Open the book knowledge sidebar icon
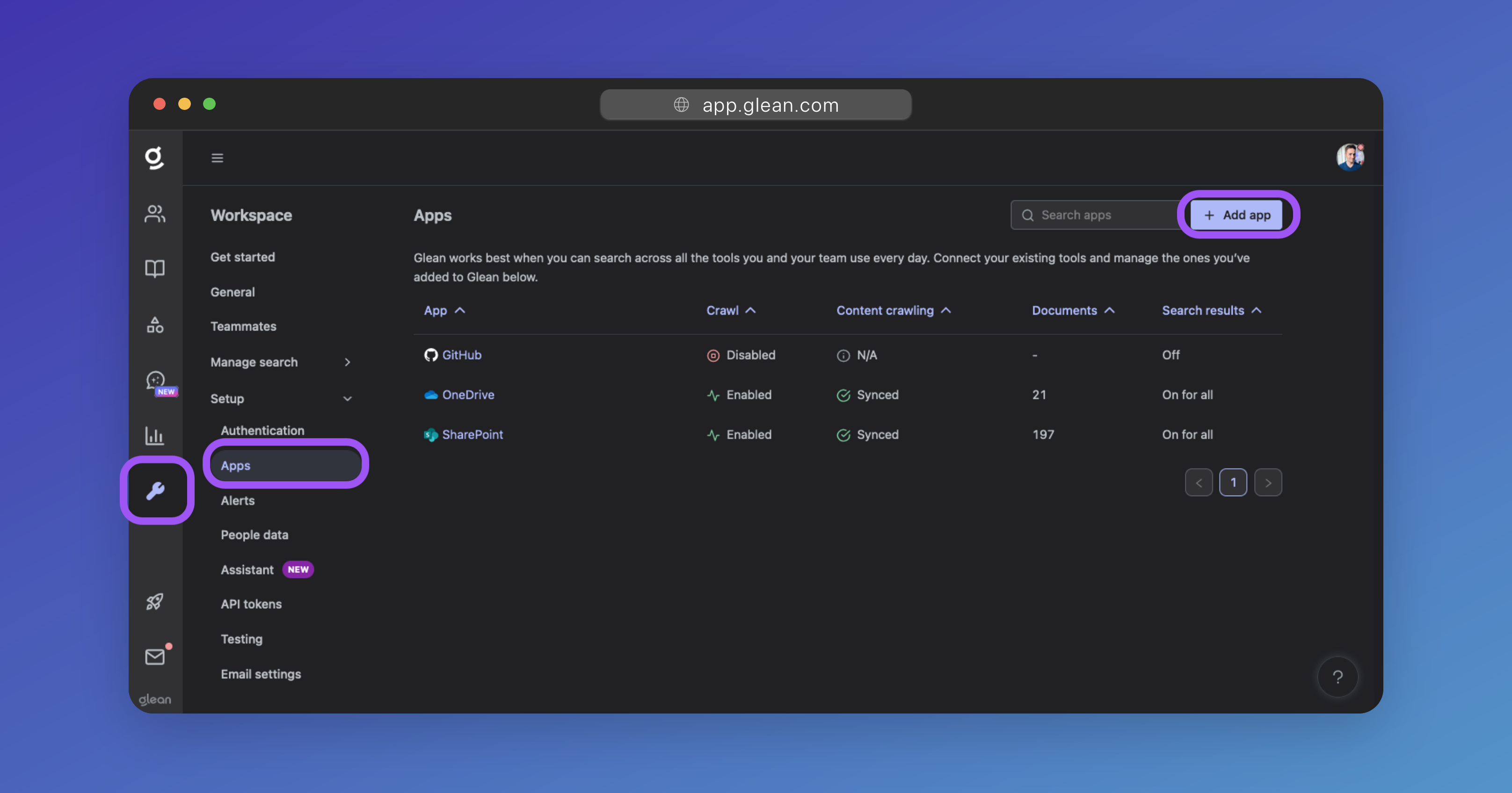 click(x=154, y=269)
